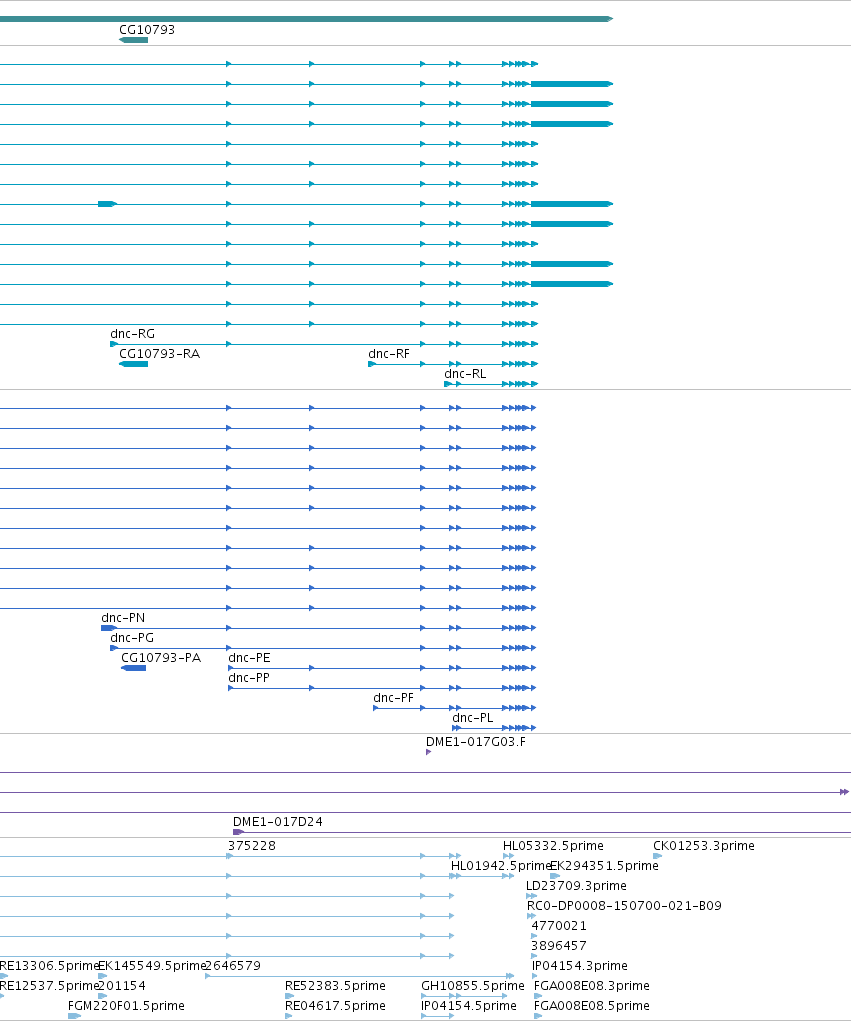This screenshot has height=1021, width=851.
Task: Select the dnc-PE protein label
Action: pos(249,658)
